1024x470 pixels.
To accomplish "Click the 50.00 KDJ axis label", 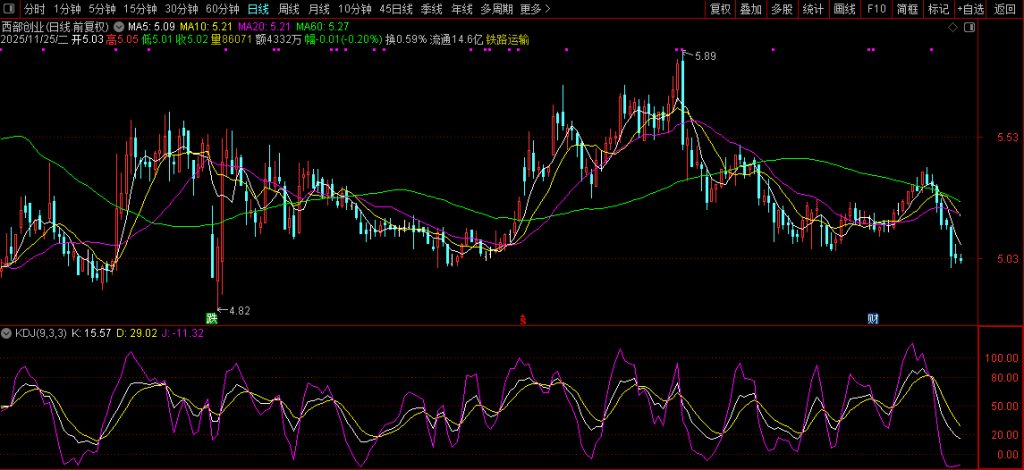I will pyautogui.click(x=1006, y=406).
